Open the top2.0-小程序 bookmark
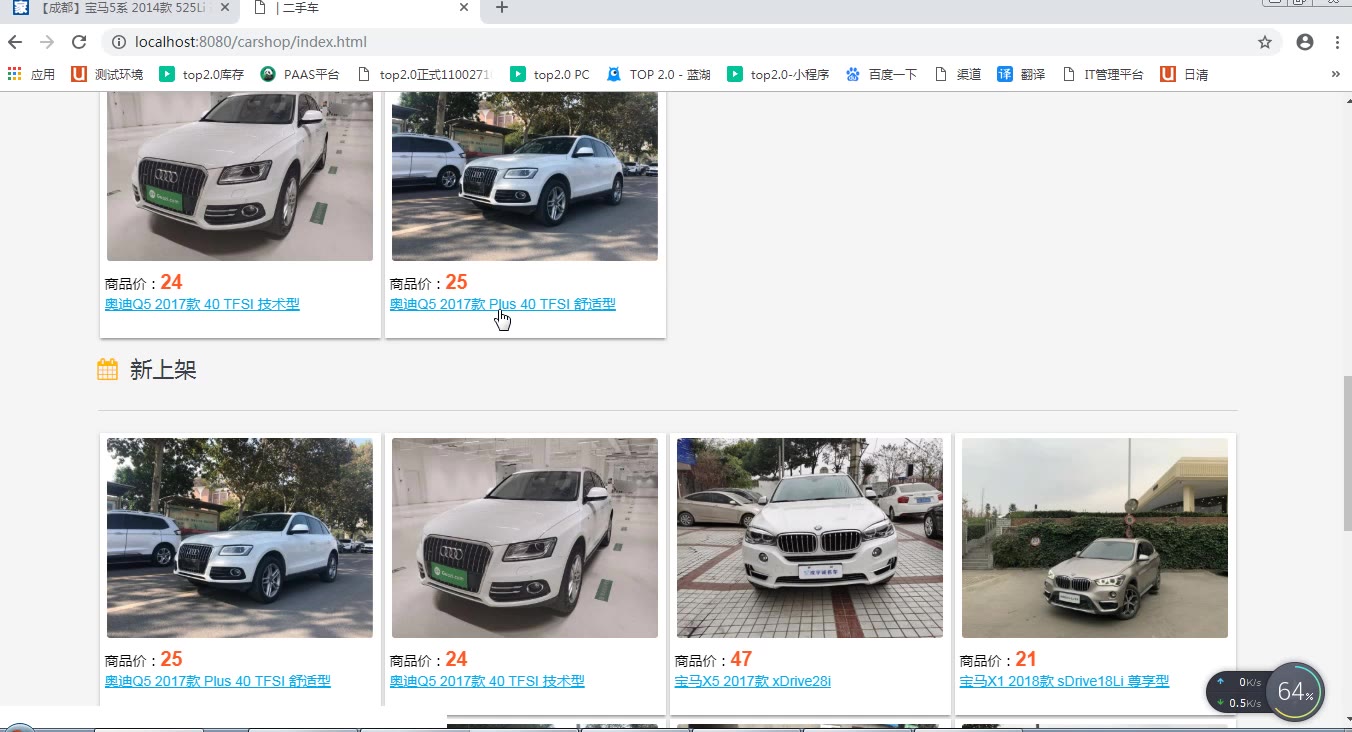 coord(778,74)
